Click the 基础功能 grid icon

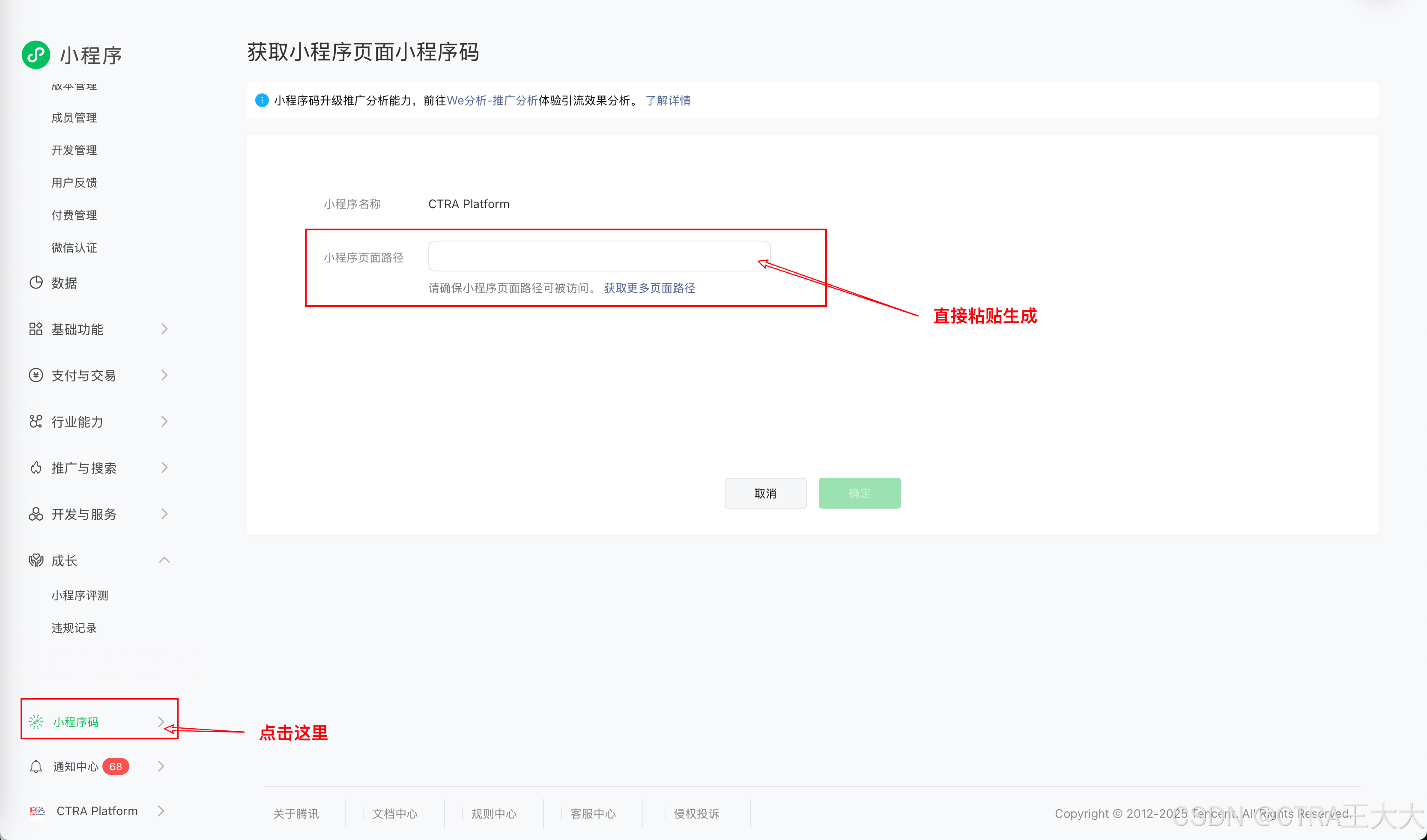[x=36, y=329]
